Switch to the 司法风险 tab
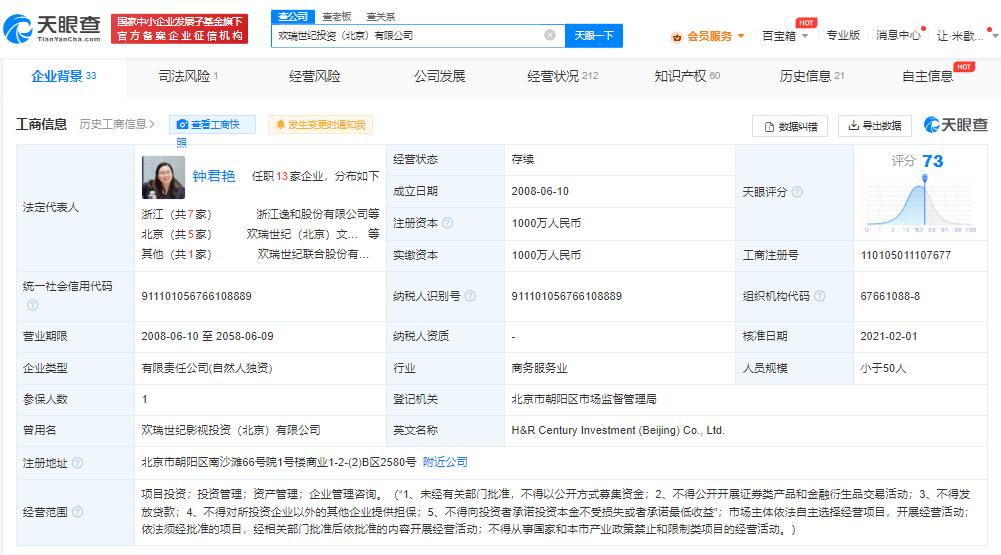The width and height of the screenshot is (1001, 555). [x=188, y=77]
